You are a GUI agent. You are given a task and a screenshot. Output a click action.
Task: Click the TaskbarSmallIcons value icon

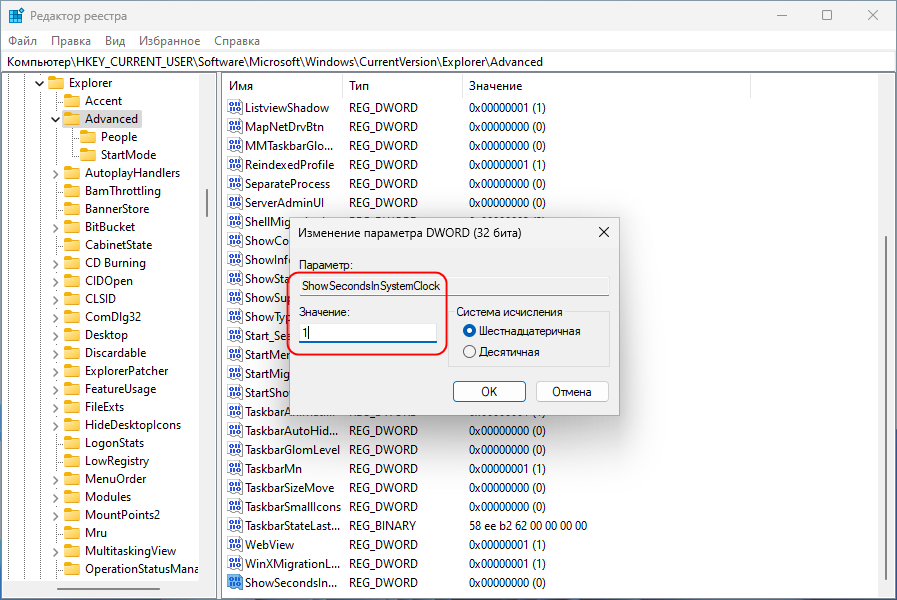tap(235, 506)
